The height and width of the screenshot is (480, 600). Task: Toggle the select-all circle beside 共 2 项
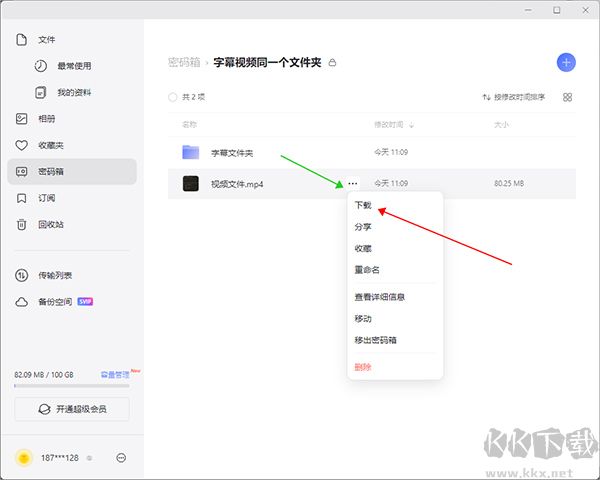coord(173,97)
